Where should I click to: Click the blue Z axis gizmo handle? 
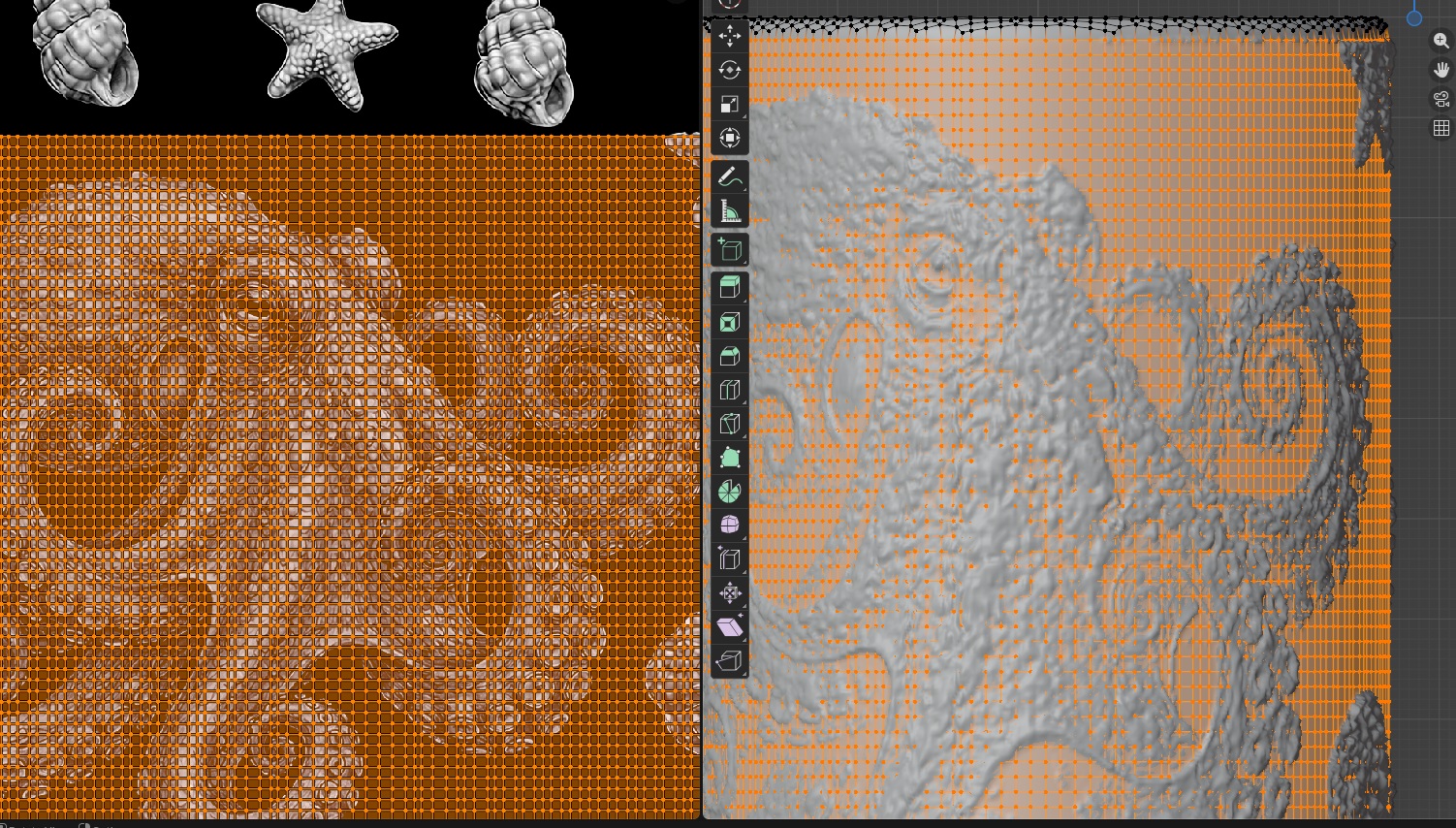tap(1414, 17)
